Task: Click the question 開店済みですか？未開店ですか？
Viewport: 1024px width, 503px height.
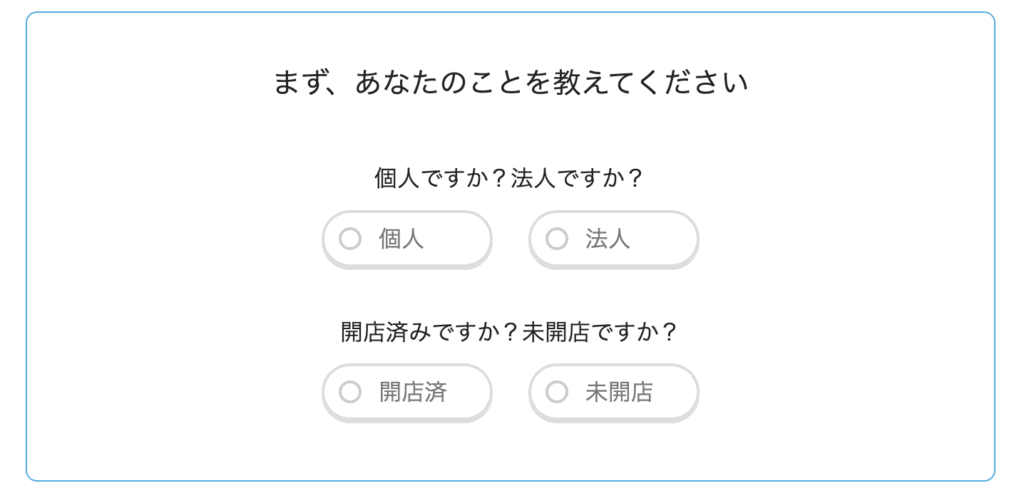Action: pos(510,332)
